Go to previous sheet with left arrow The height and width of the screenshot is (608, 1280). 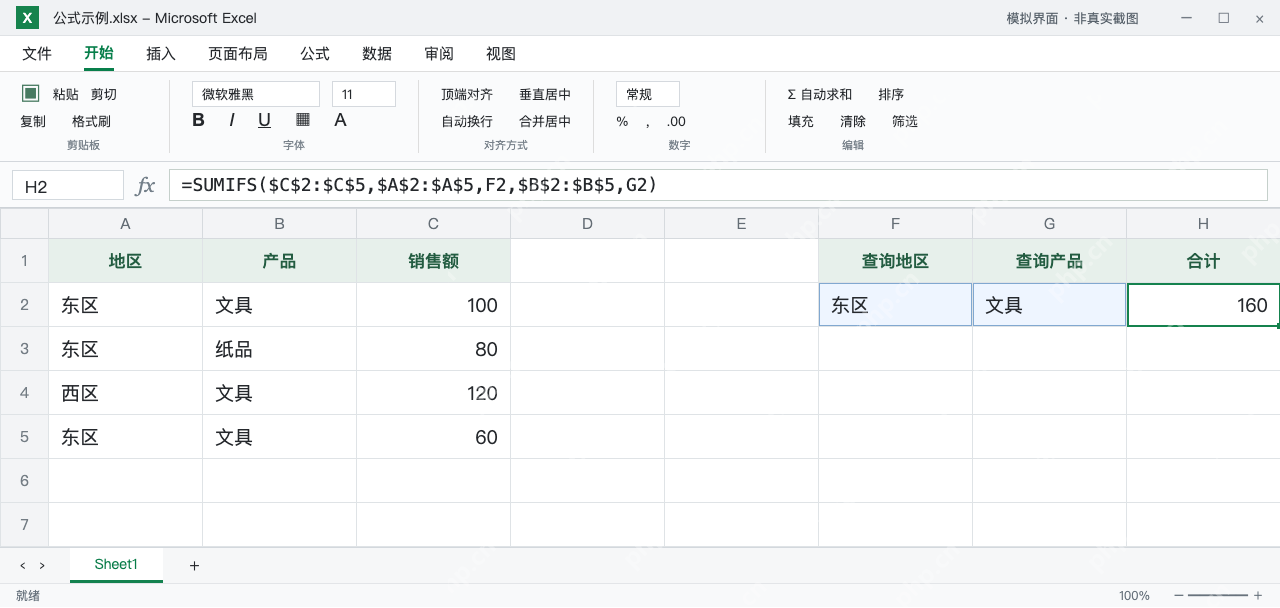click(23, 566)
